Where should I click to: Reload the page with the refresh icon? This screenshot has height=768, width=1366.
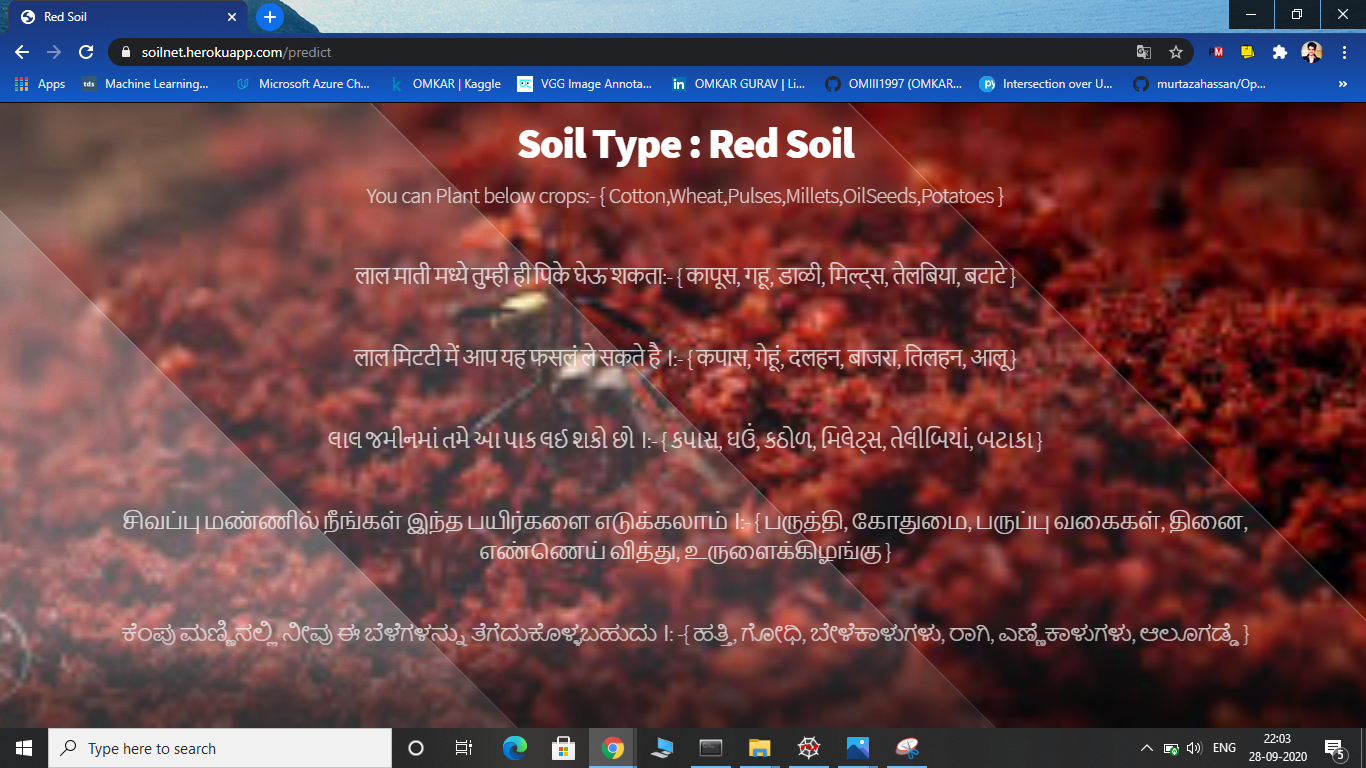(x=86, y=52)
